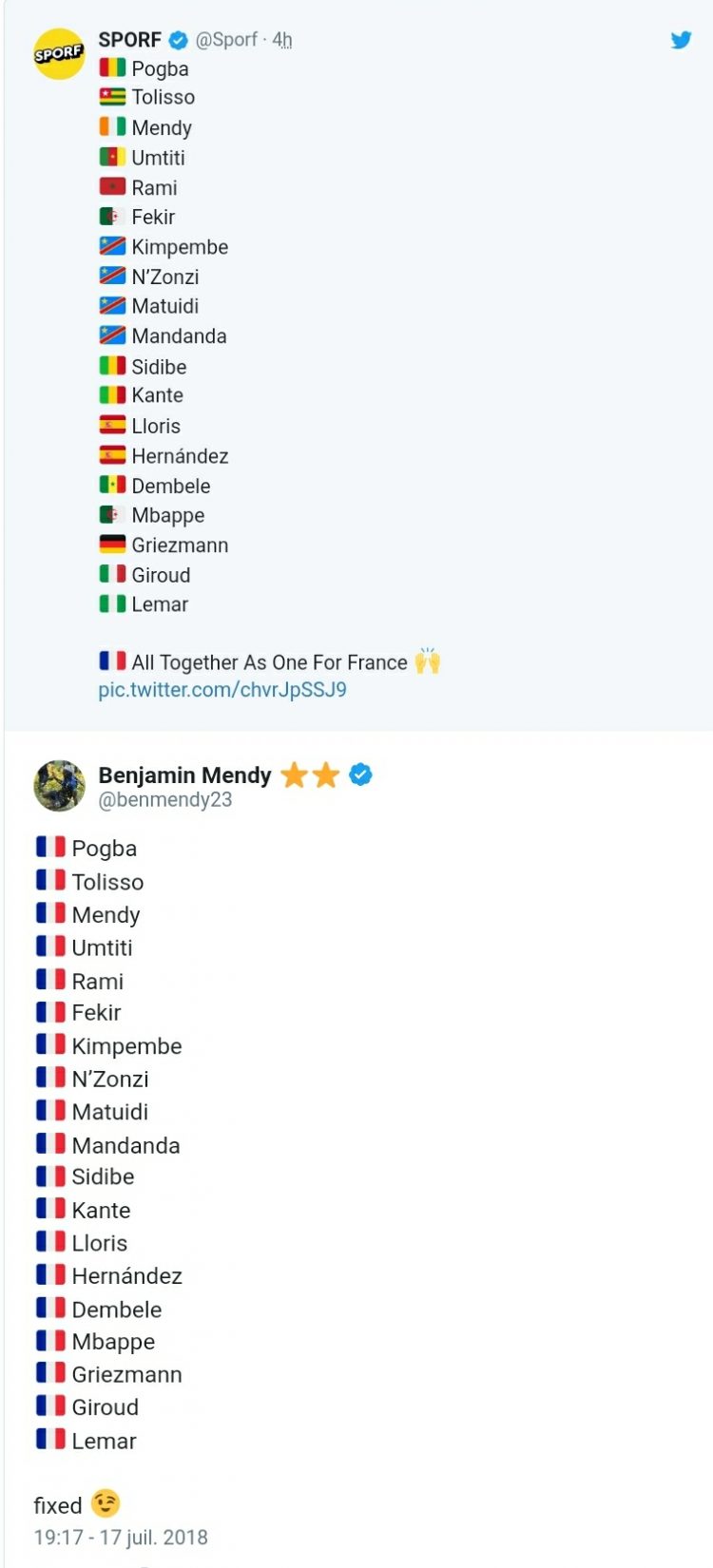713x1568 pixels.
Task: Open the pic.twitter.com/chvrJpSSJ9 link
Action: [x=222, y=690]
